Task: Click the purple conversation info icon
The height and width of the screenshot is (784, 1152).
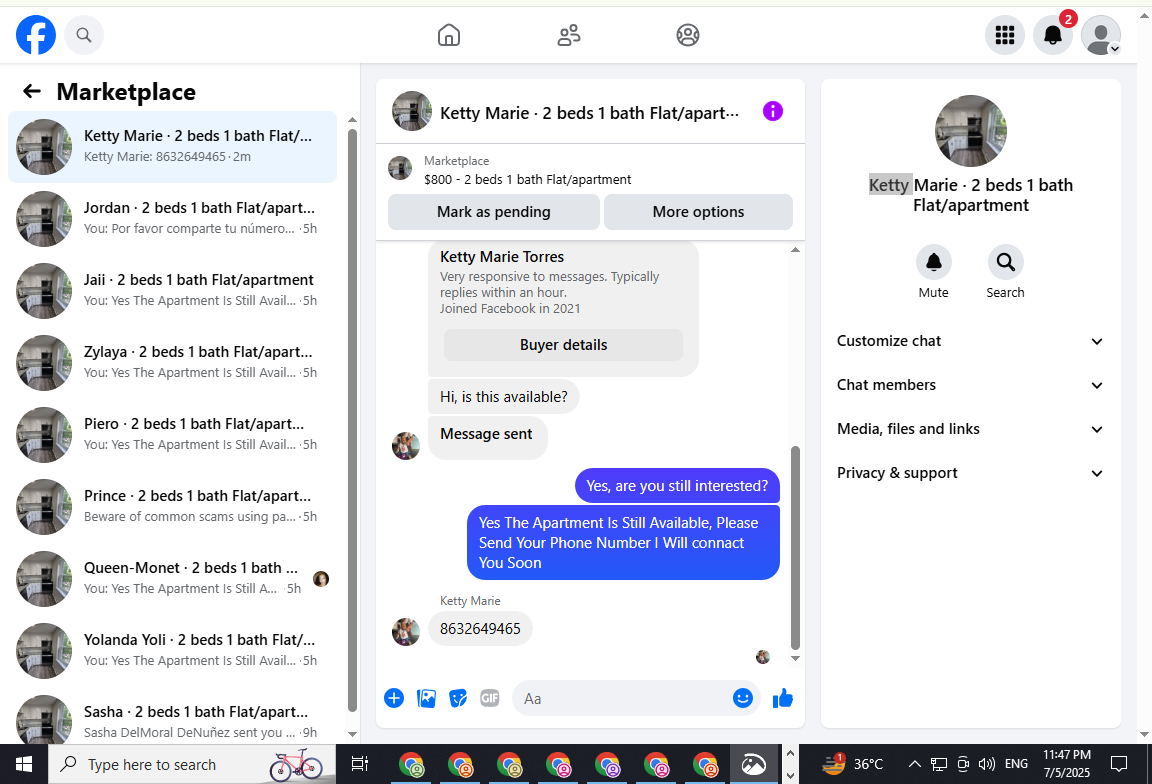Action: [772, 112]
